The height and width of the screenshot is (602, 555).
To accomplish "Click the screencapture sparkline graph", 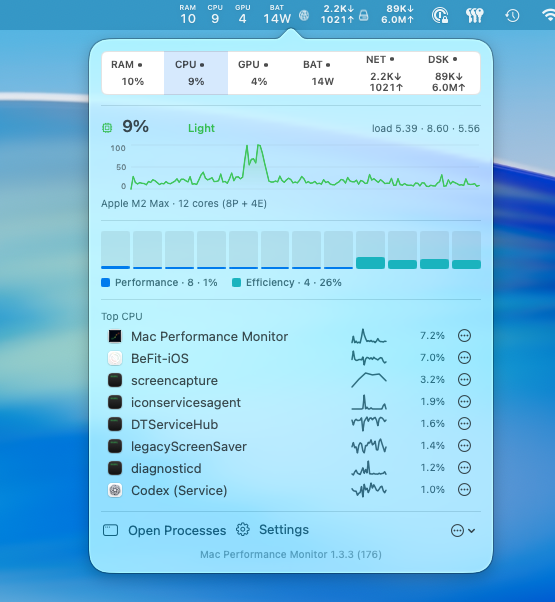I will click(x=369, y=380).
